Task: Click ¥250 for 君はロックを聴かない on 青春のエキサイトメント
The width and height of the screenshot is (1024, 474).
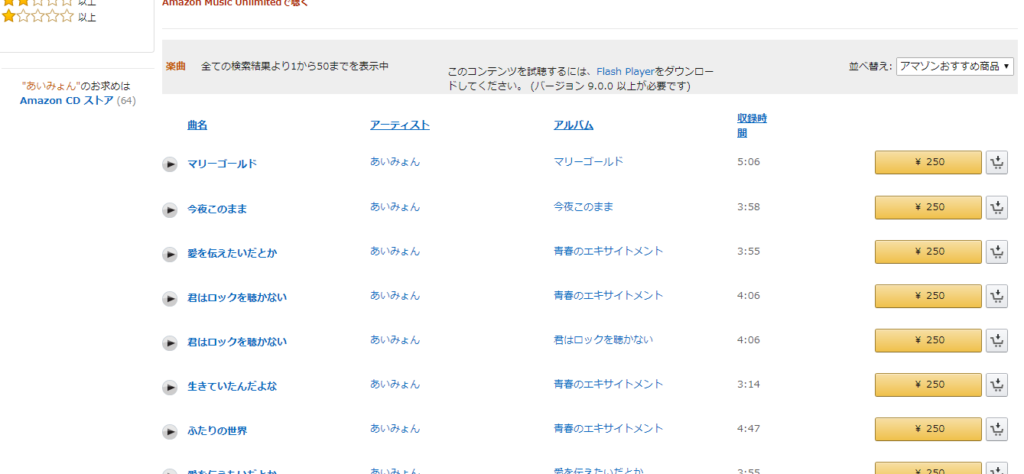Action: click(x=928, y=296)
